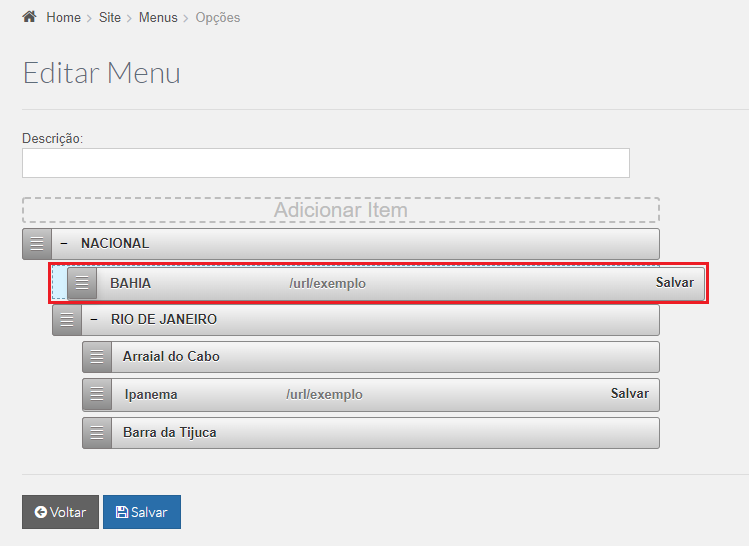Open the Menus breadcrumb link

[x=158, y=18]
